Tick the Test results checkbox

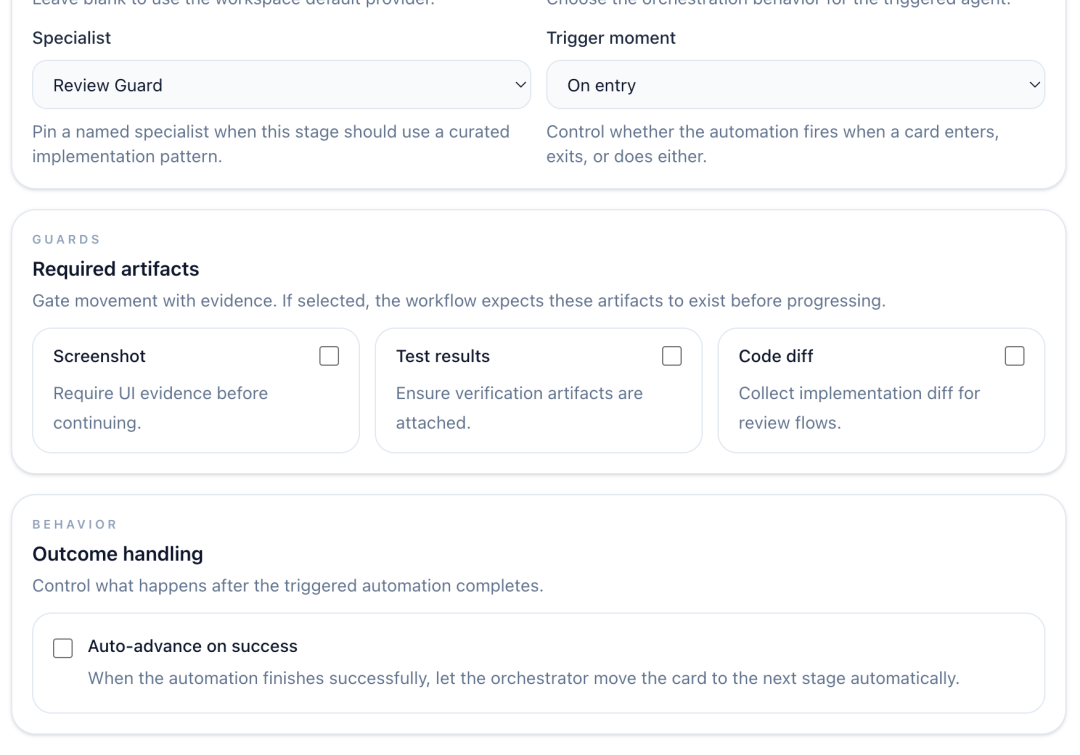(672, 356)
